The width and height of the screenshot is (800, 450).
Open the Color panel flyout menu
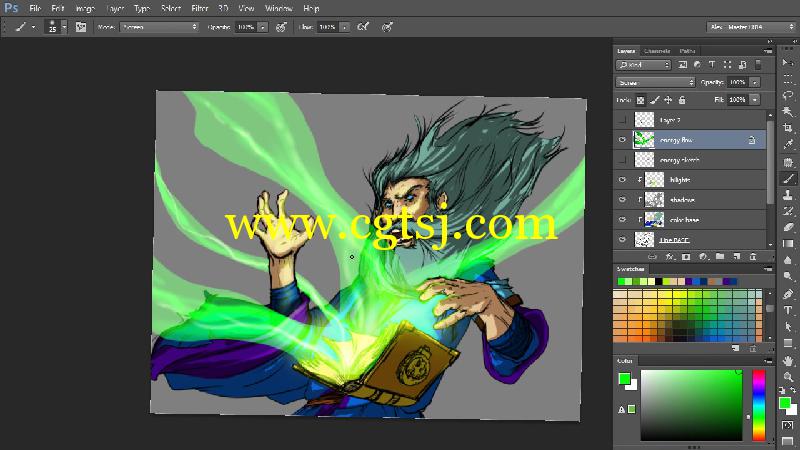(x=768, y=361)
